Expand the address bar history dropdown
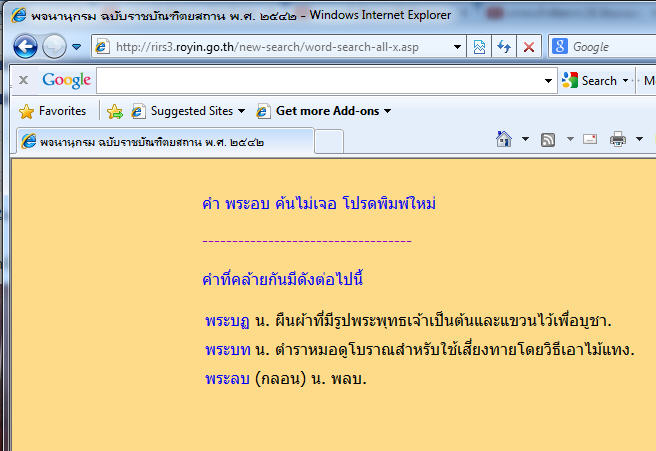The height and width of the screenshot is (451, 656). point(457,47)
